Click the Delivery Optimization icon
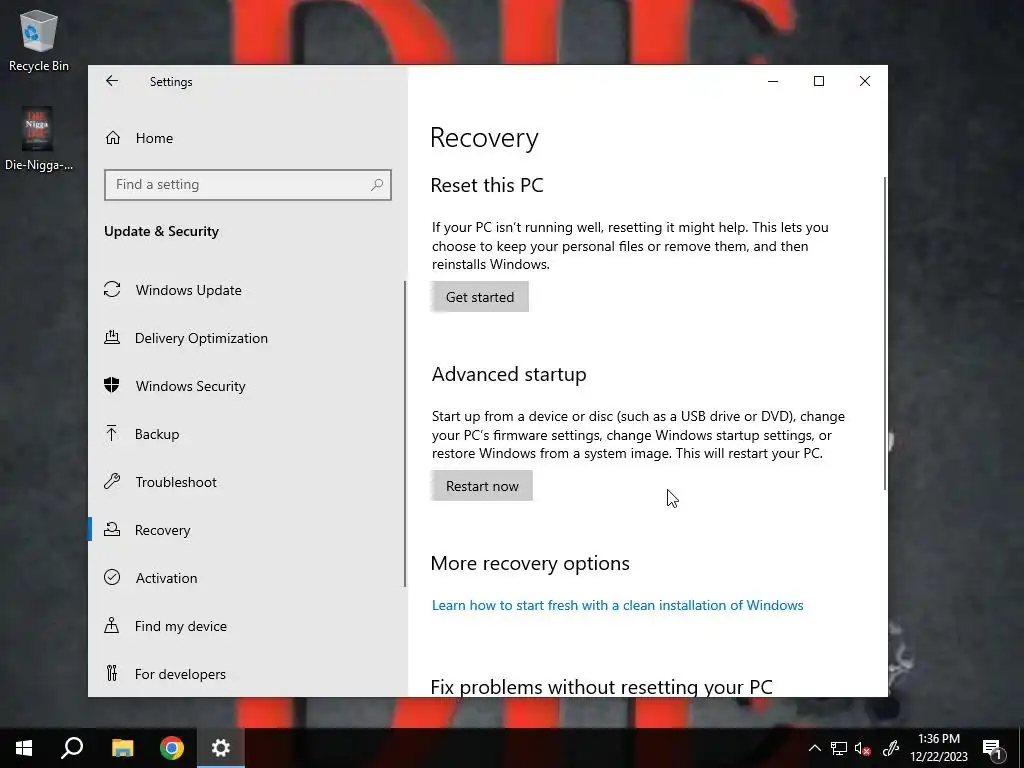This screenshot has height=768, width=1024. click(x=112, y=338)
